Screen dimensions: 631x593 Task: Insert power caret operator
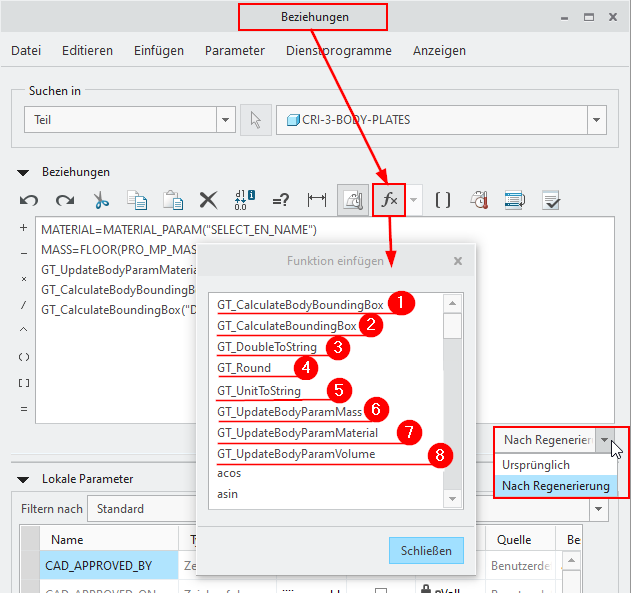[x=24, y=330]
